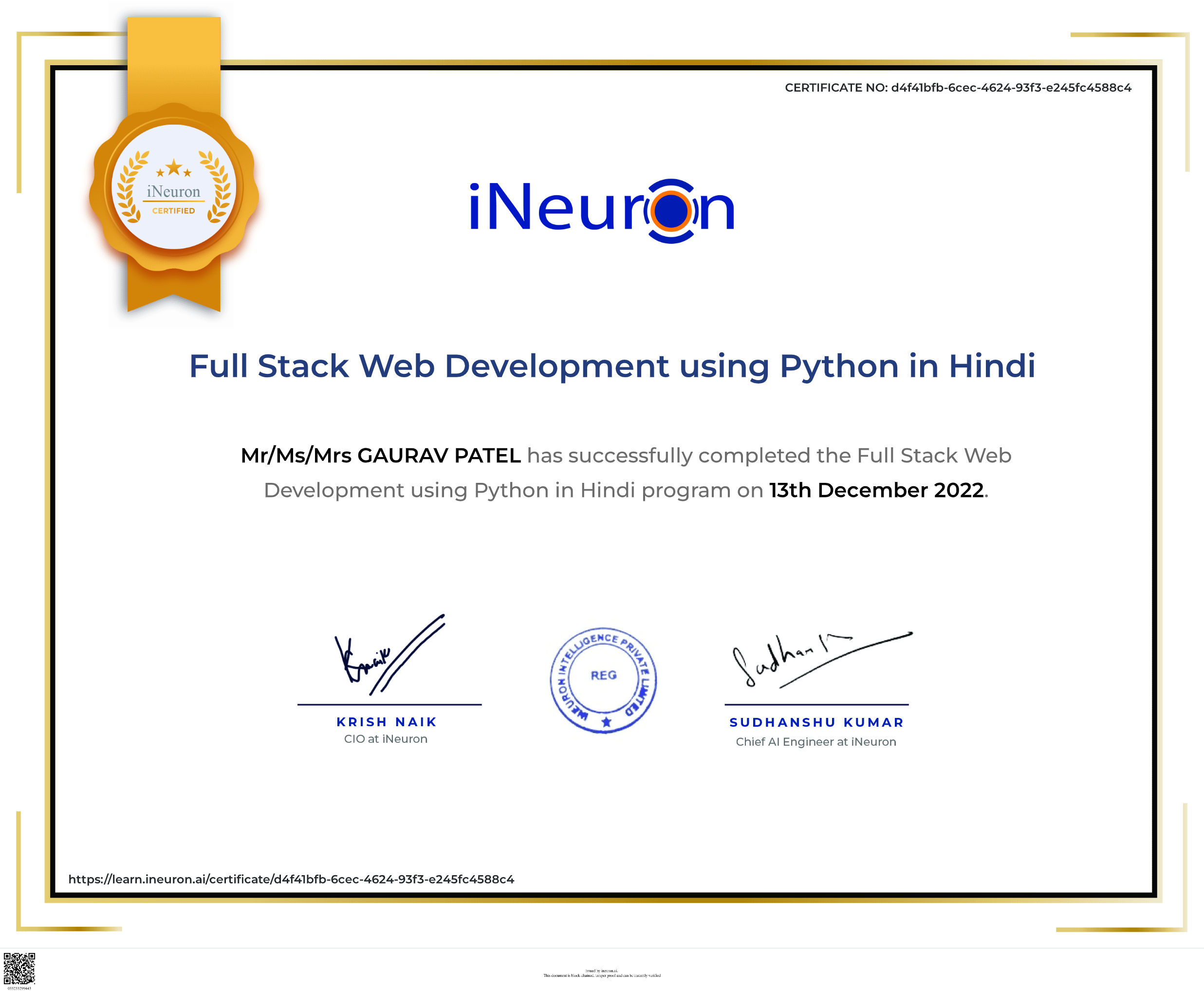Click the name SUDHANSHU KUMAR
This screenshot has height=991, width=1204.
(x=816, y=723)
